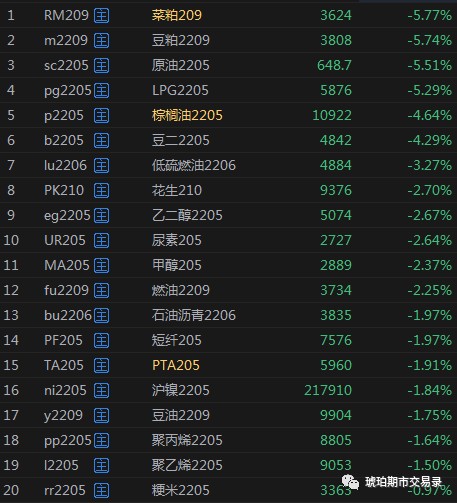Click price 9376 for 花生210
Screen dimensions: 457x503
(x=336, y=190)
